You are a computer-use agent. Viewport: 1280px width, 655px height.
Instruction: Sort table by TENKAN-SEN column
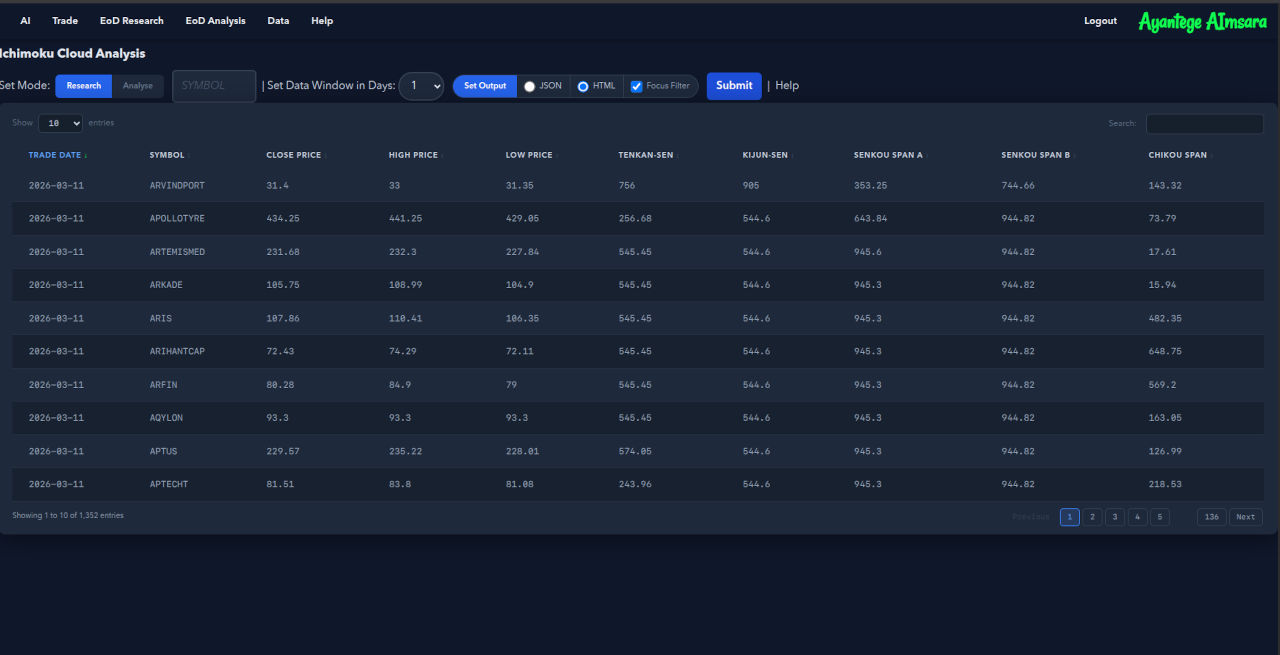[648, 155]
